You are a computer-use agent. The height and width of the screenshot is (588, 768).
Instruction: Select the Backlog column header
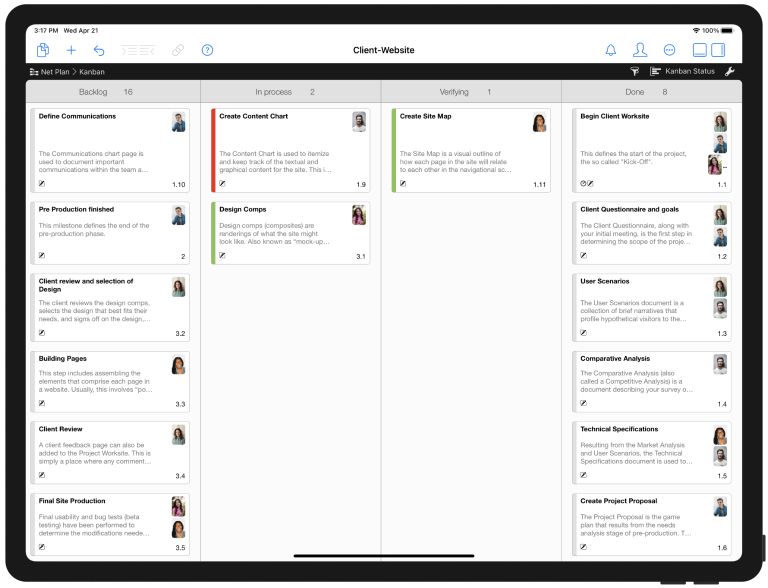point(113,92)
